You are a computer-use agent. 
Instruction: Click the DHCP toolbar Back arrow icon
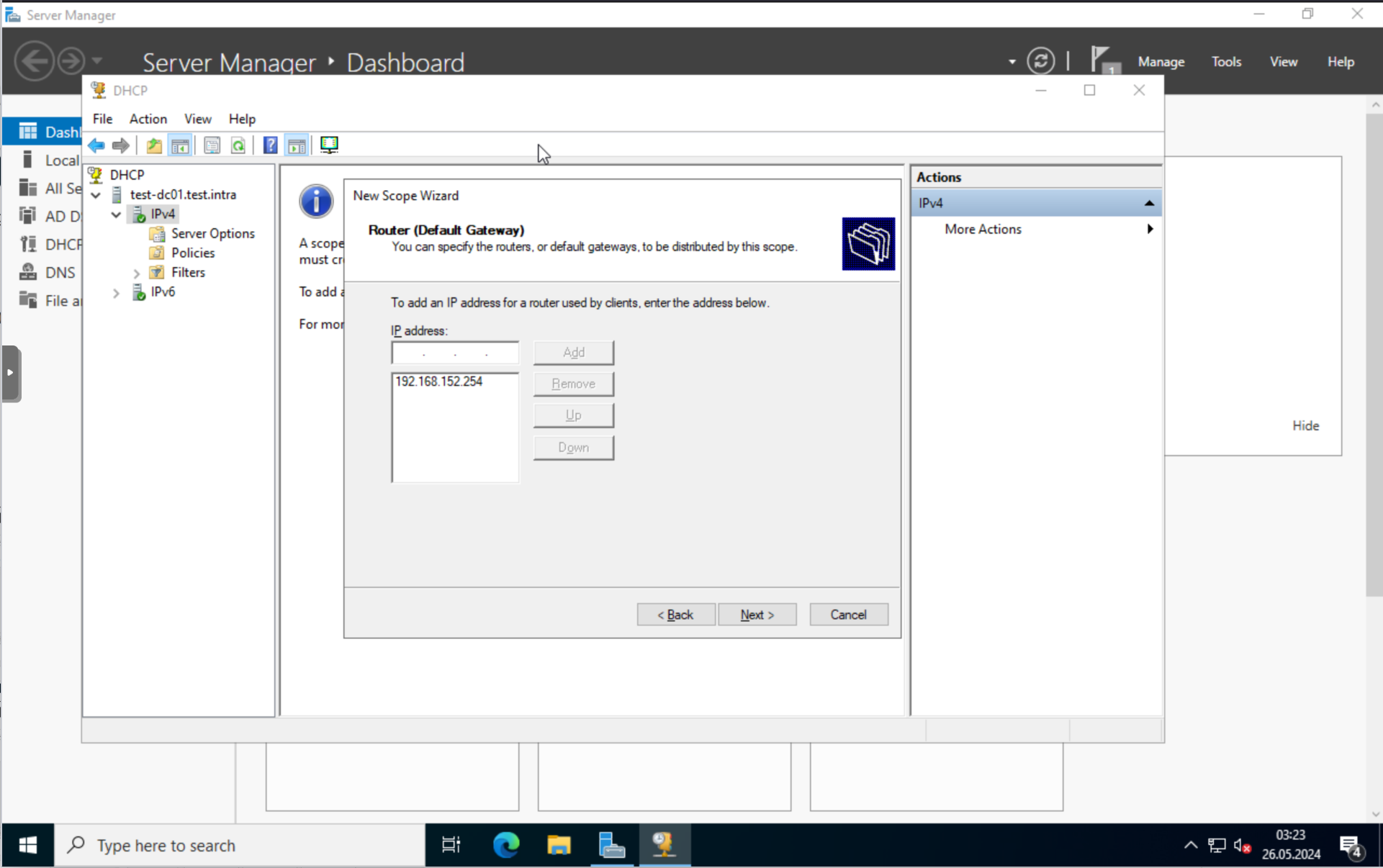click(x=96, y=145)
